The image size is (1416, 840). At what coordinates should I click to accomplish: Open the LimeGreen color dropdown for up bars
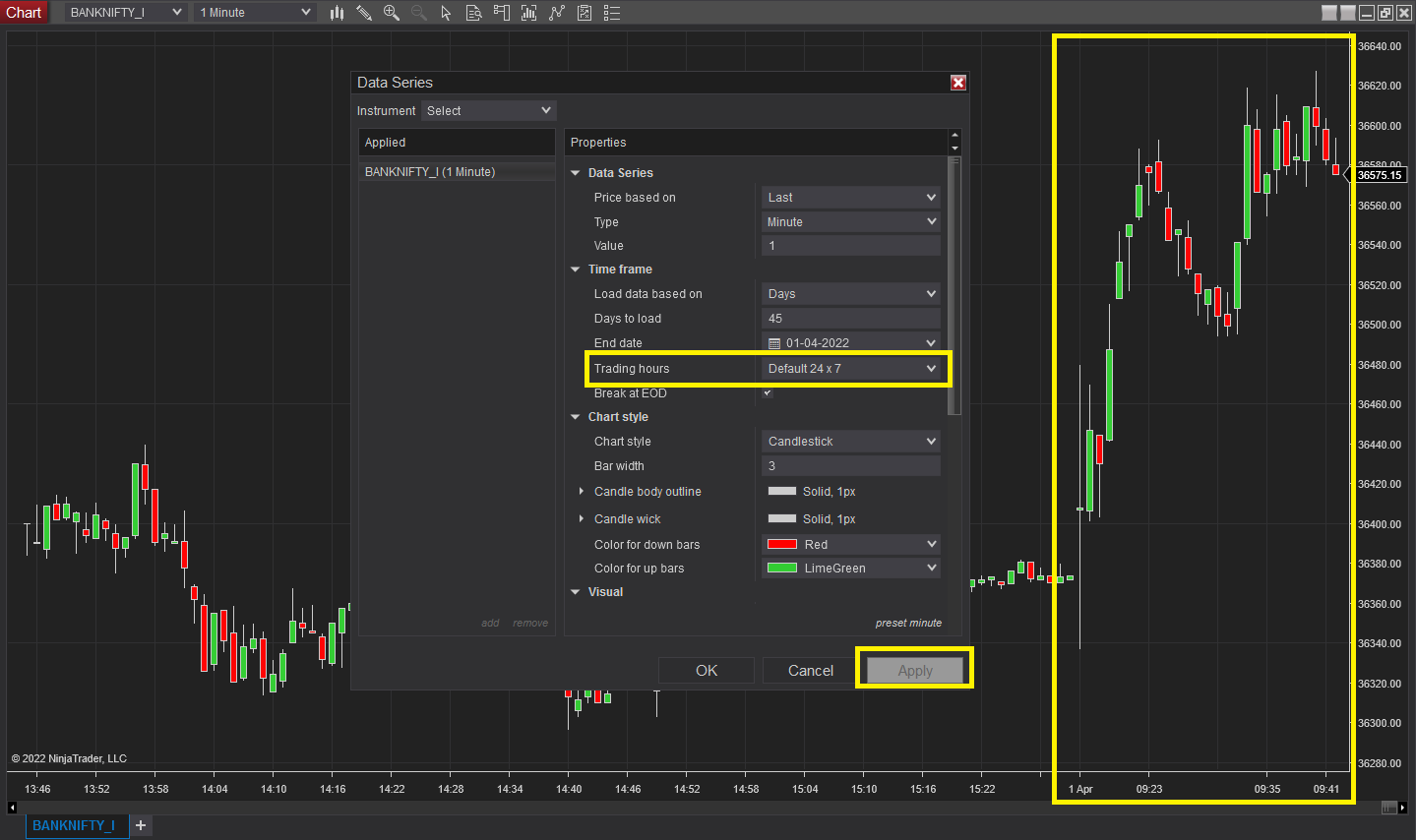pos(851,569)
